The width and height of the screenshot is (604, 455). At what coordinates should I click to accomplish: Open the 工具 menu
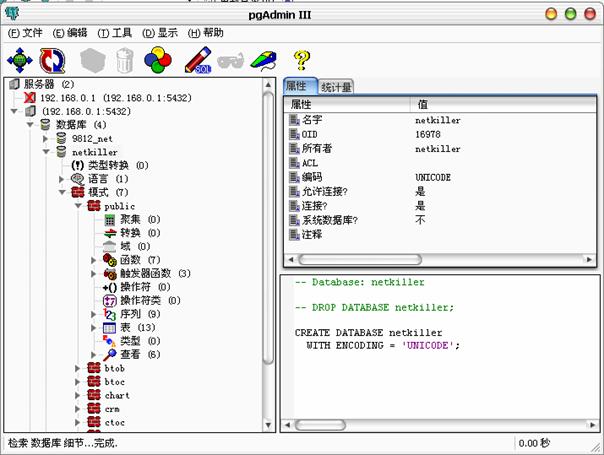(114, 33)
